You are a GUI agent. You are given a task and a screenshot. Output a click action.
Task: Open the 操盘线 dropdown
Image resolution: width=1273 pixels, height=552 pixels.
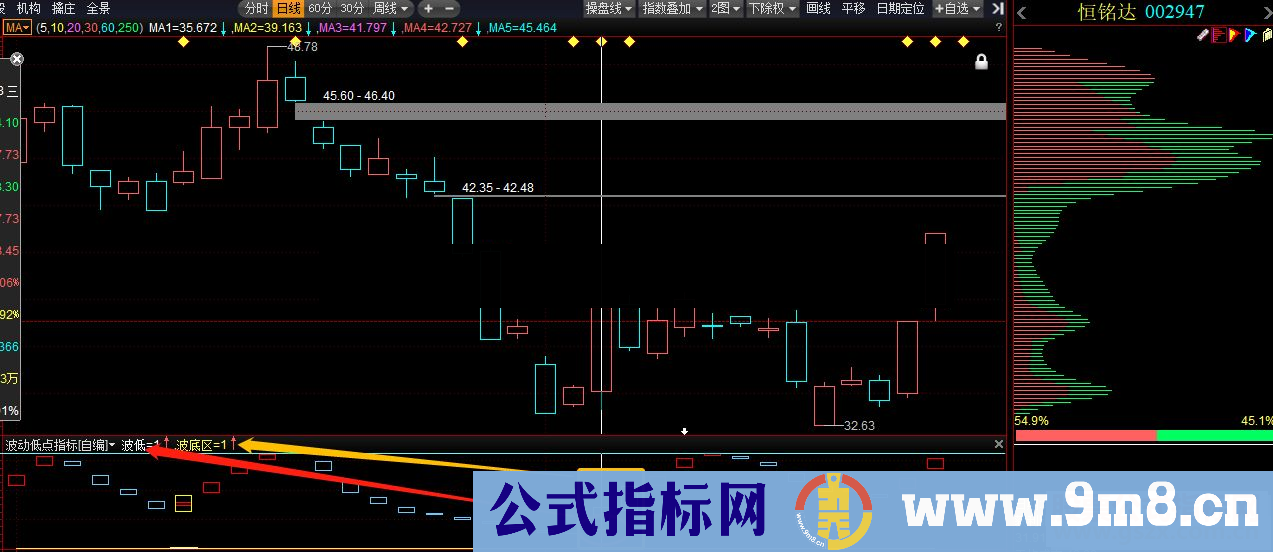click(x=609, y=8)
